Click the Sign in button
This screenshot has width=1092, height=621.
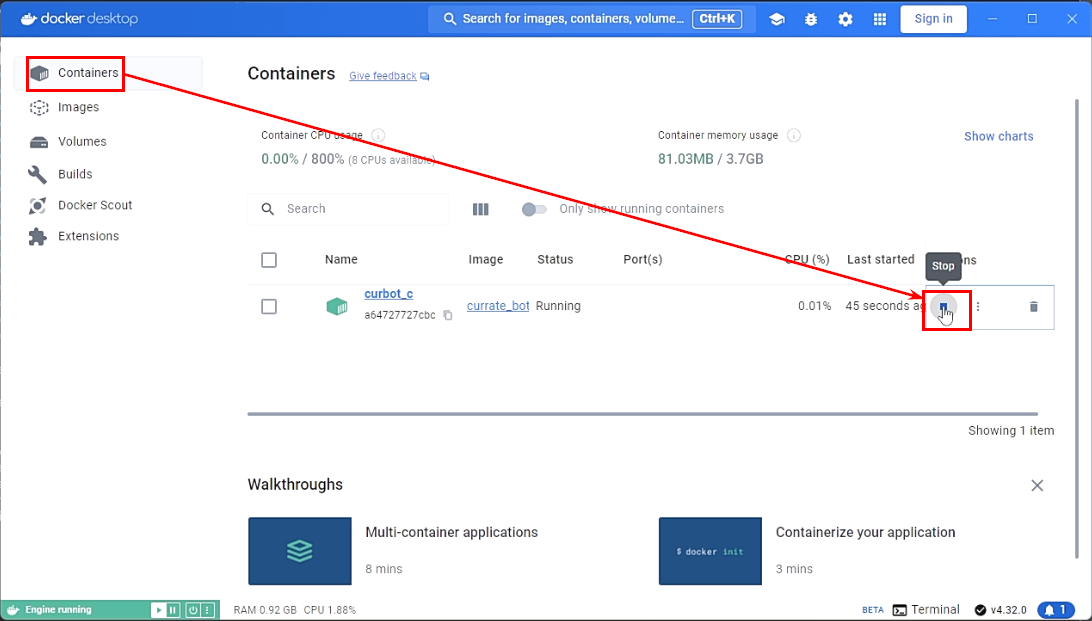tap(933, 19)
